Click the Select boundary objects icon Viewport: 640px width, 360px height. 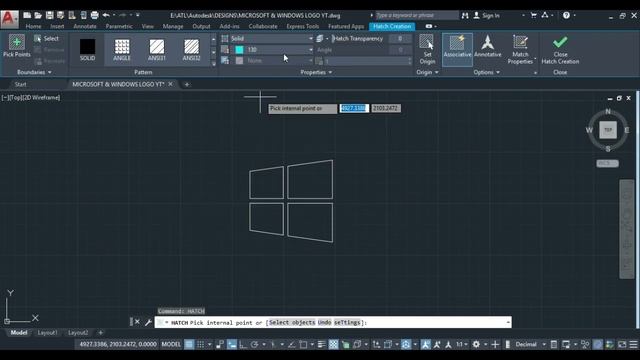click(x=38, y=38)
